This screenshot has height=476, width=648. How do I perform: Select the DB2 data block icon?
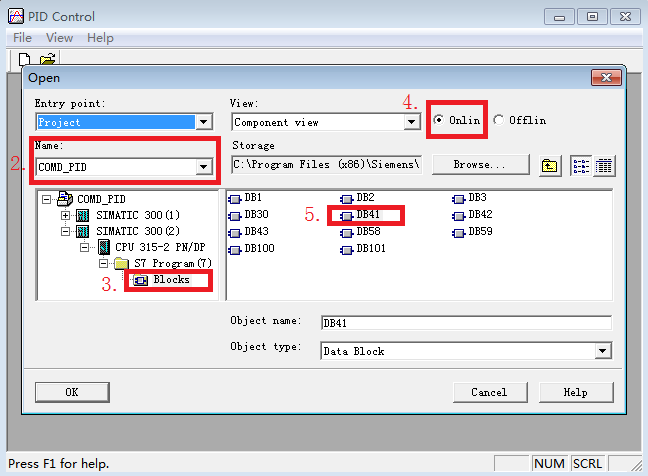pos(346,199)
